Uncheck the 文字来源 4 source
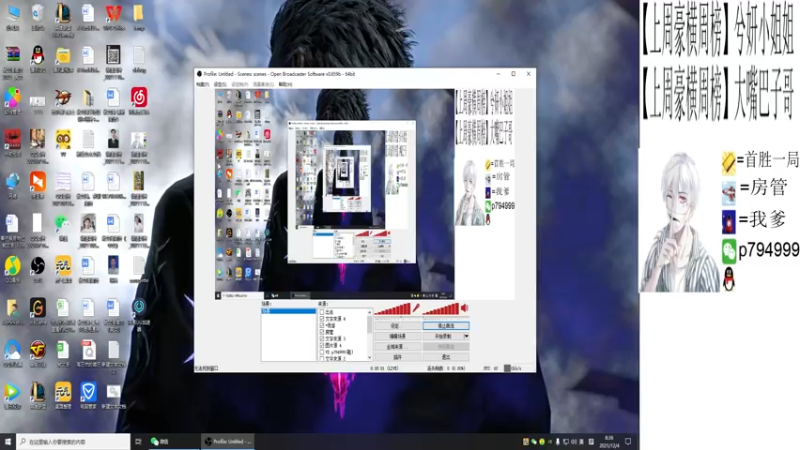This screenshot has height=450, width=800. [x=322, y=318]
